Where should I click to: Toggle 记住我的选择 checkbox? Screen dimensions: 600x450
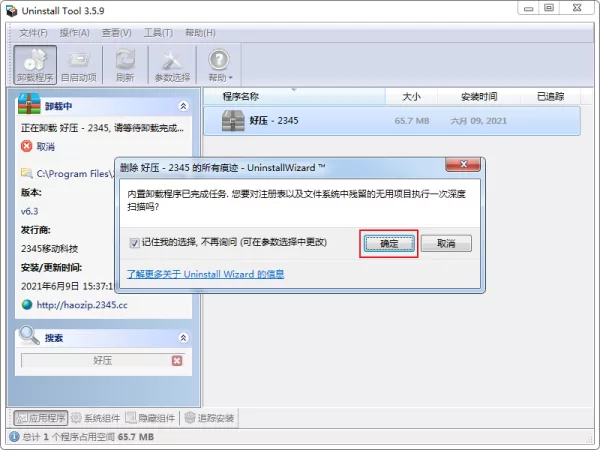point(134,243)
